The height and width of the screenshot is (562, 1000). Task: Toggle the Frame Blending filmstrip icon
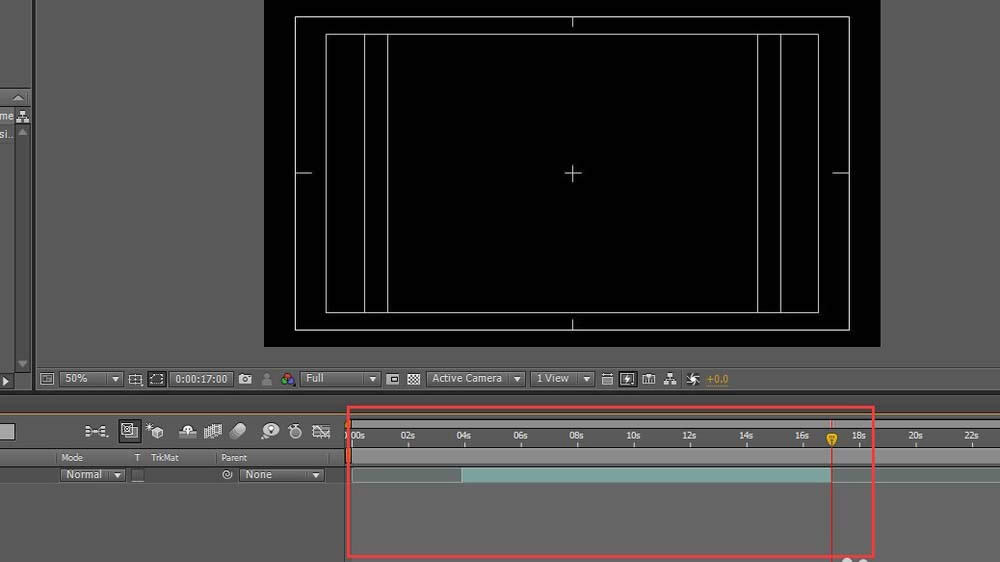click(x=212, y=432)
